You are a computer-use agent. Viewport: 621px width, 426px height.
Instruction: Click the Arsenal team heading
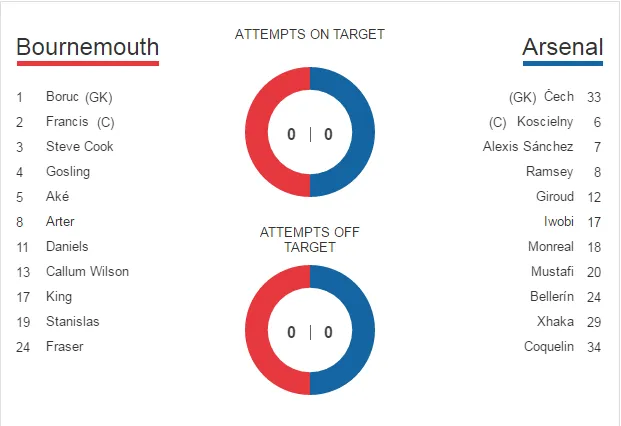(x=562, y=47)
